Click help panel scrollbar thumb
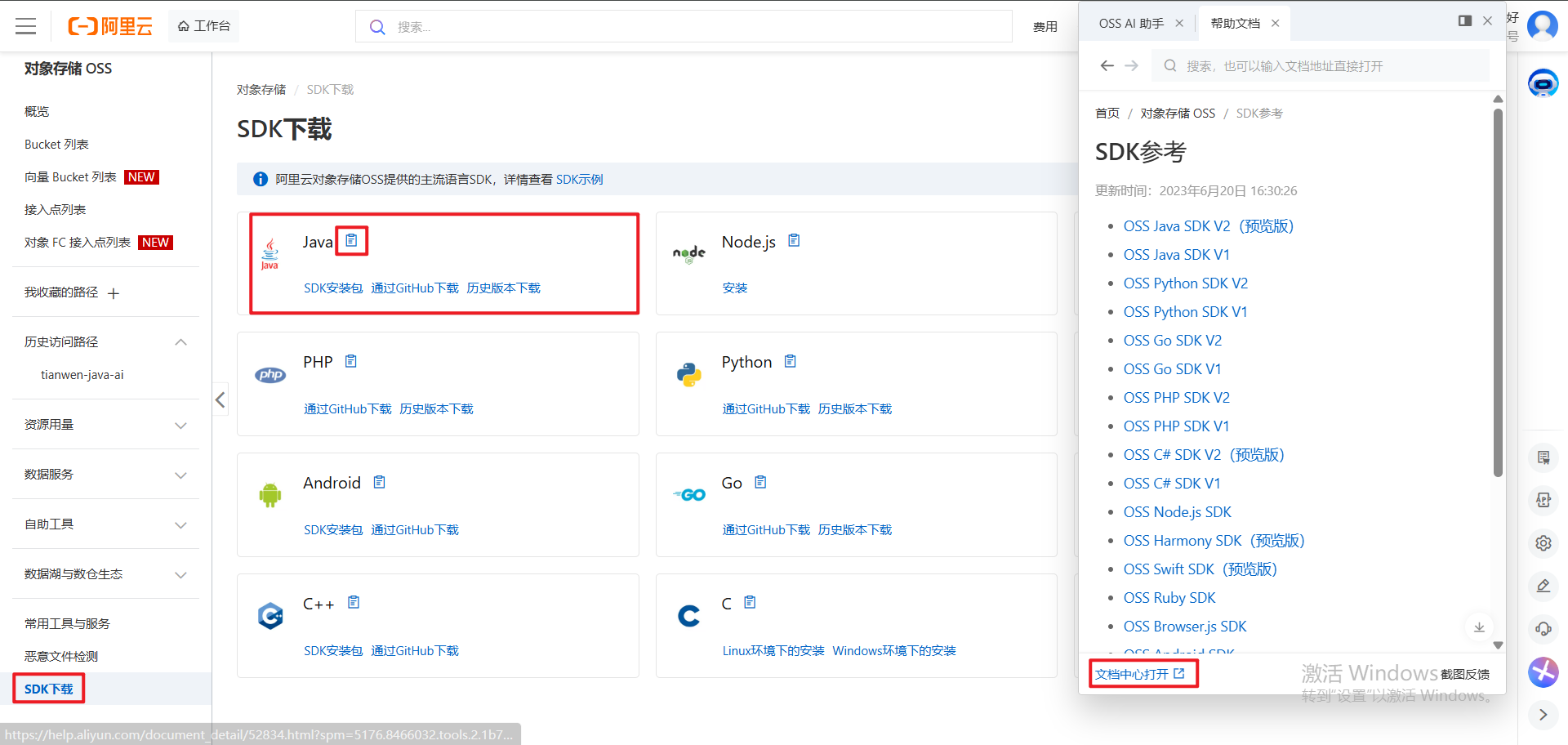This screenshot has width=1568, height=745. (1498, 292)
